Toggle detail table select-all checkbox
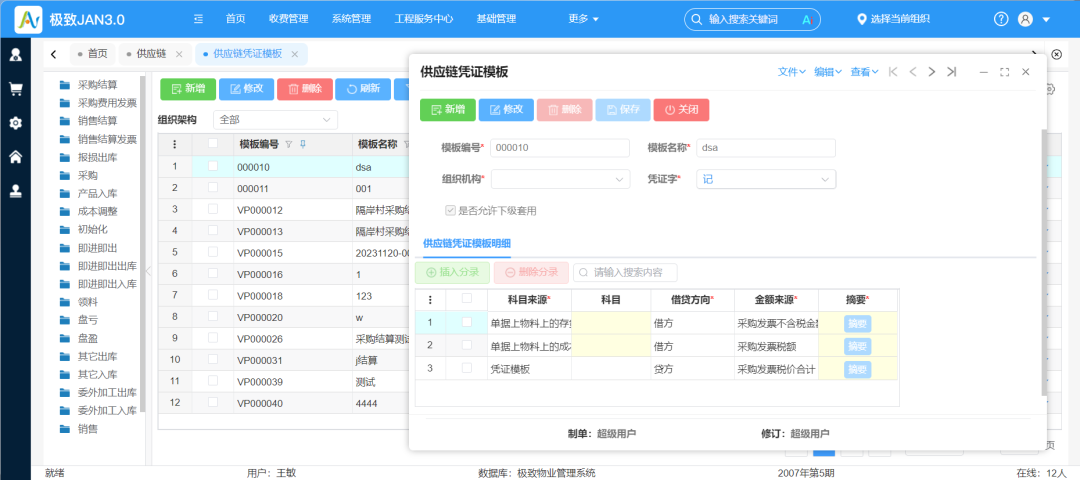 pos(467,299)
